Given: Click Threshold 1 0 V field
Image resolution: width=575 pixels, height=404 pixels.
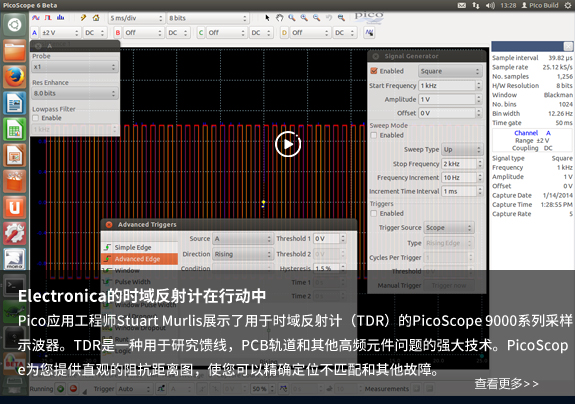Looking at the screenshot, I should tap(326, 239).
